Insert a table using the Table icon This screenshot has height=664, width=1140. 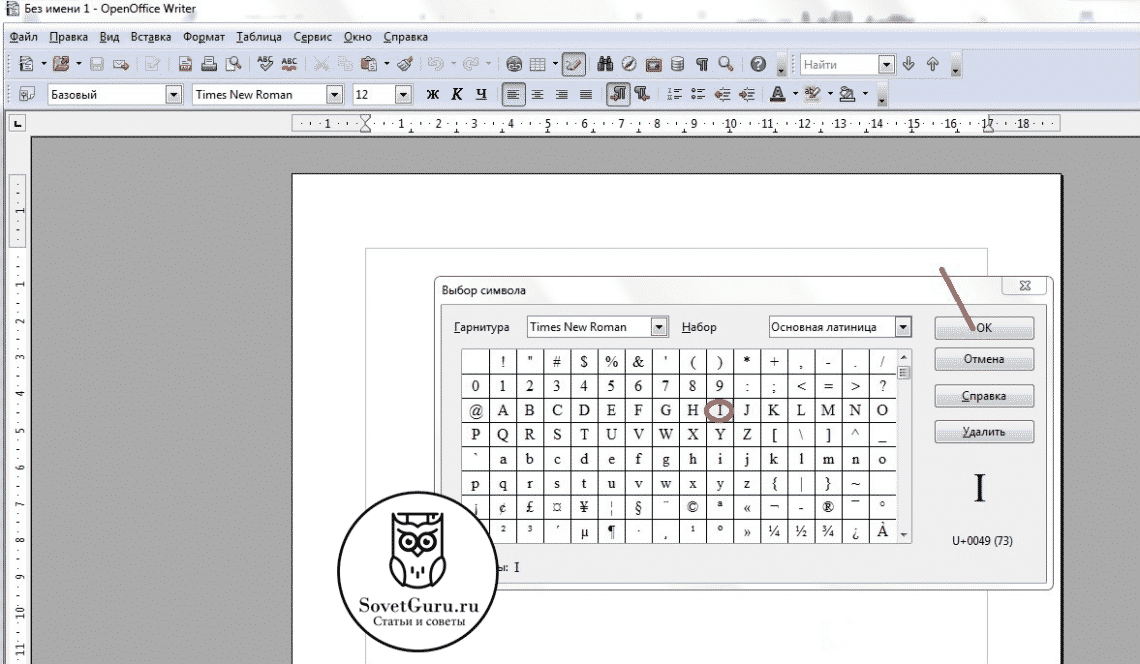(x=537, y=64)
